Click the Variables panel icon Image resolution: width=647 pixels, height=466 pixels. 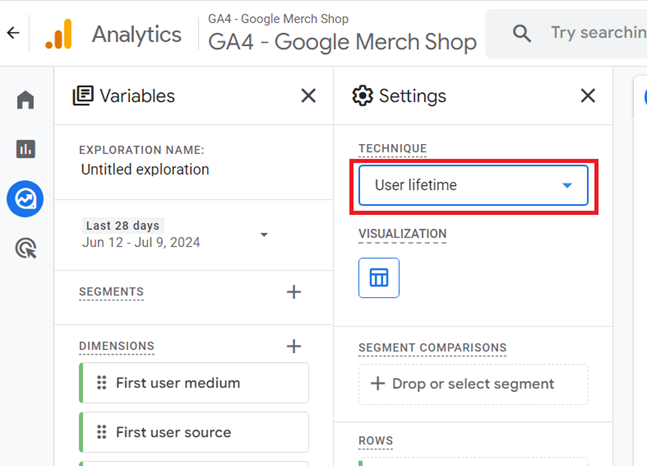pyautogui.click(x=83, y=96)
